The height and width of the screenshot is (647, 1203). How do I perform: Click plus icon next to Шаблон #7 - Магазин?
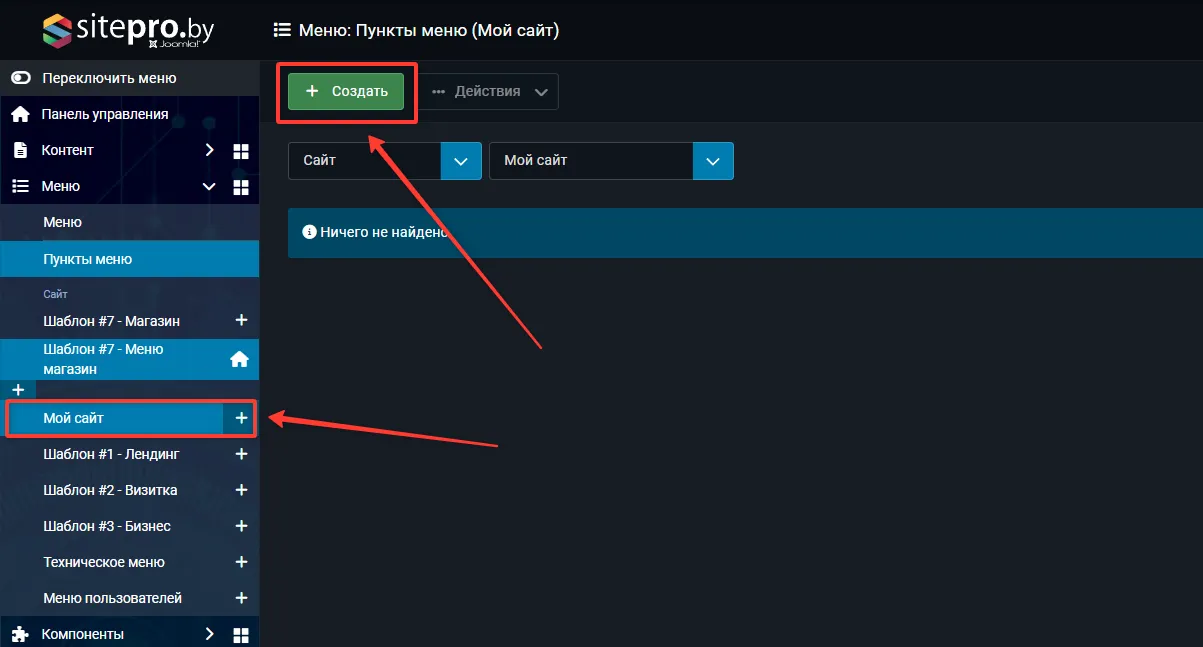pos(240,321)
